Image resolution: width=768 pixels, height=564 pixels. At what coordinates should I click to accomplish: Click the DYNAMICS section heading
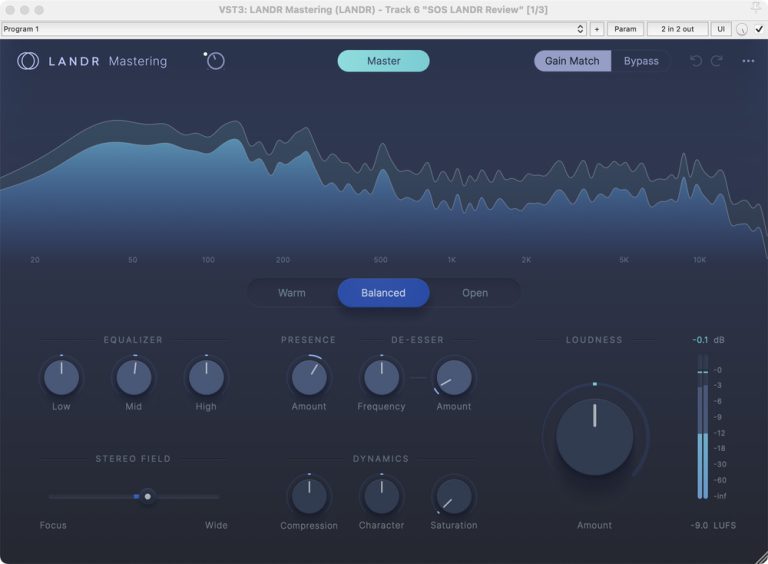[381, 459]
